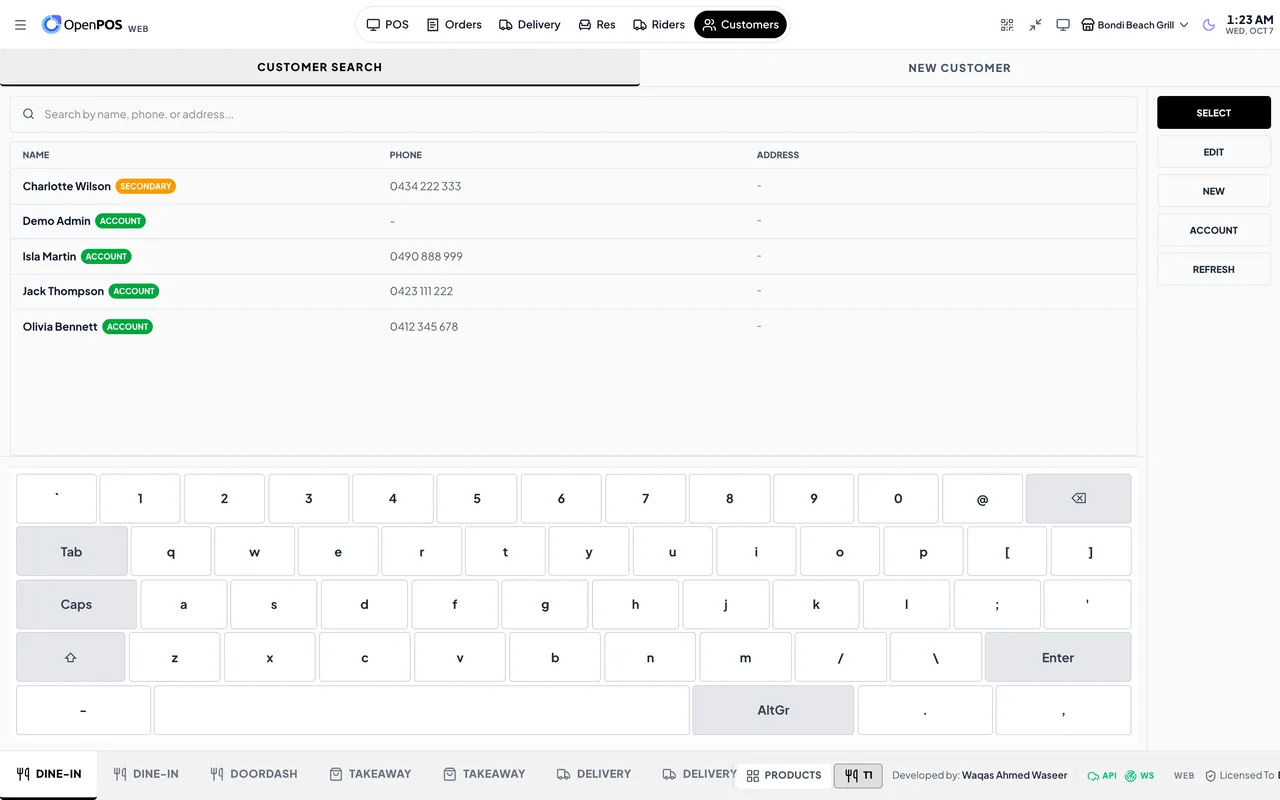Screen dimensions: 1280x800
Task: Click the Secondary badge beside Charlotte Wilson
Action: click(x=146, y=186)
